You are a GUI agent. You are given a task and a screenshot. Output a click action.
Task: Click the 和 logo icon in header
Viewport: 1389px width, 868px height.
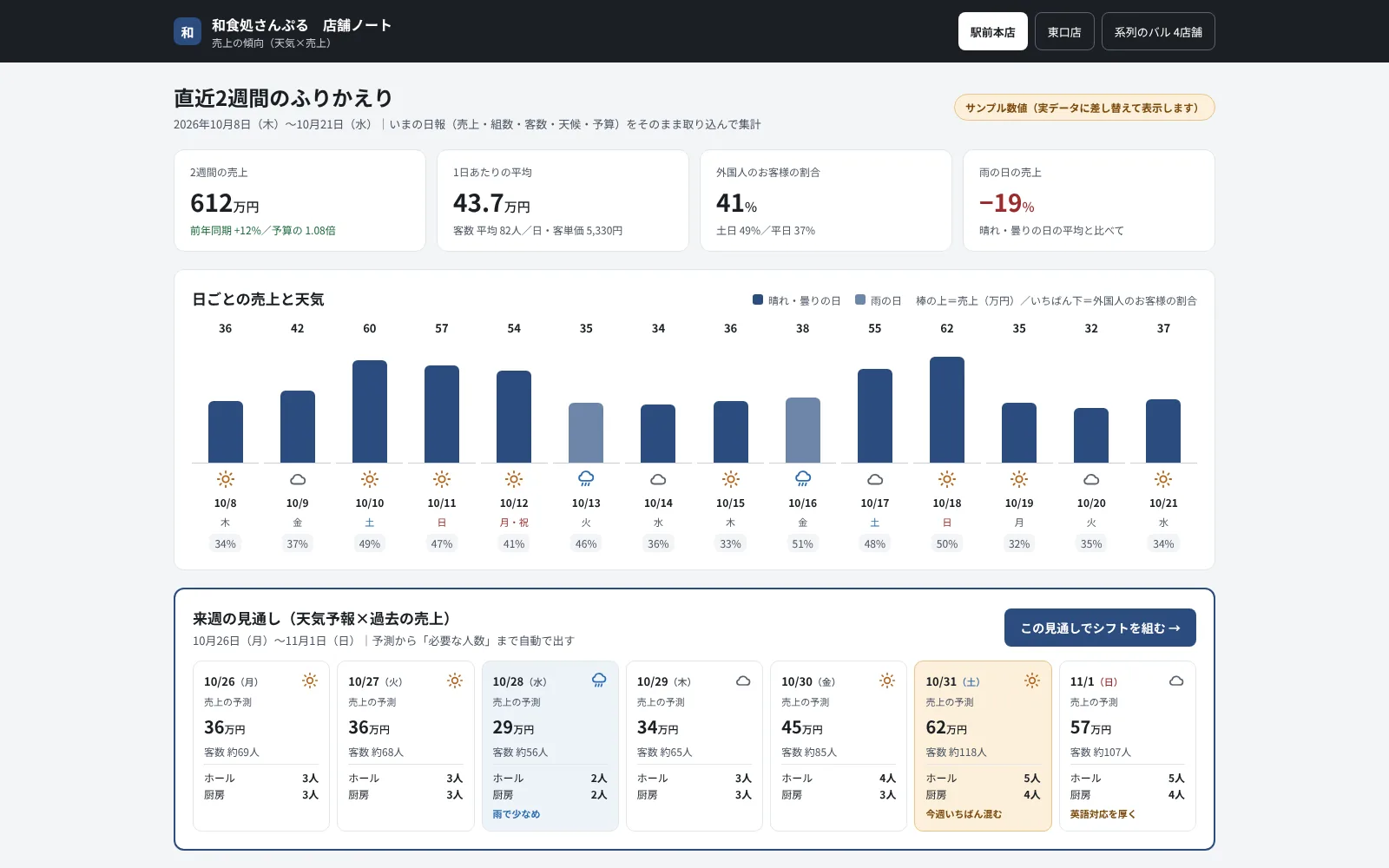tap(188, 32)
